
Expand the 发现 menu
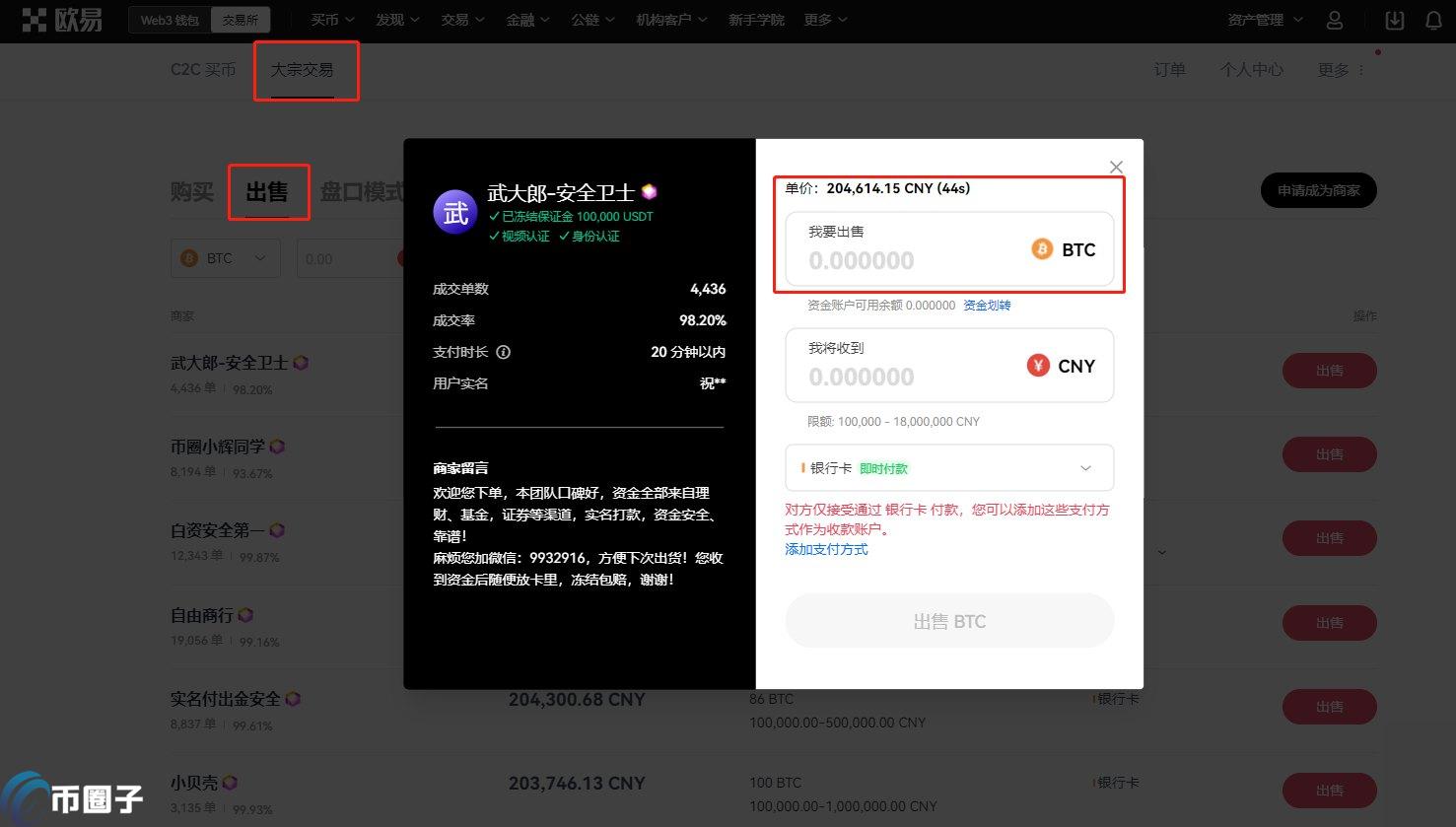[397, 20]
